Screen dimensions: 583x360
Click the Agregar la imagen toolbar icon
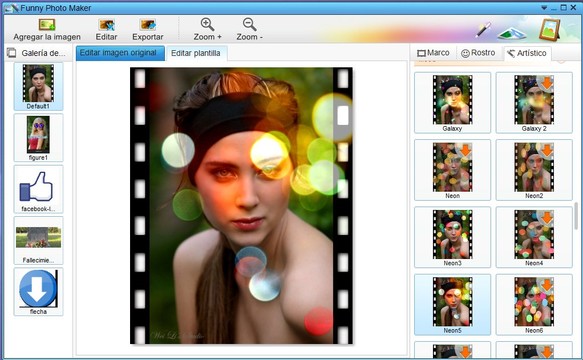pos(47,25)
